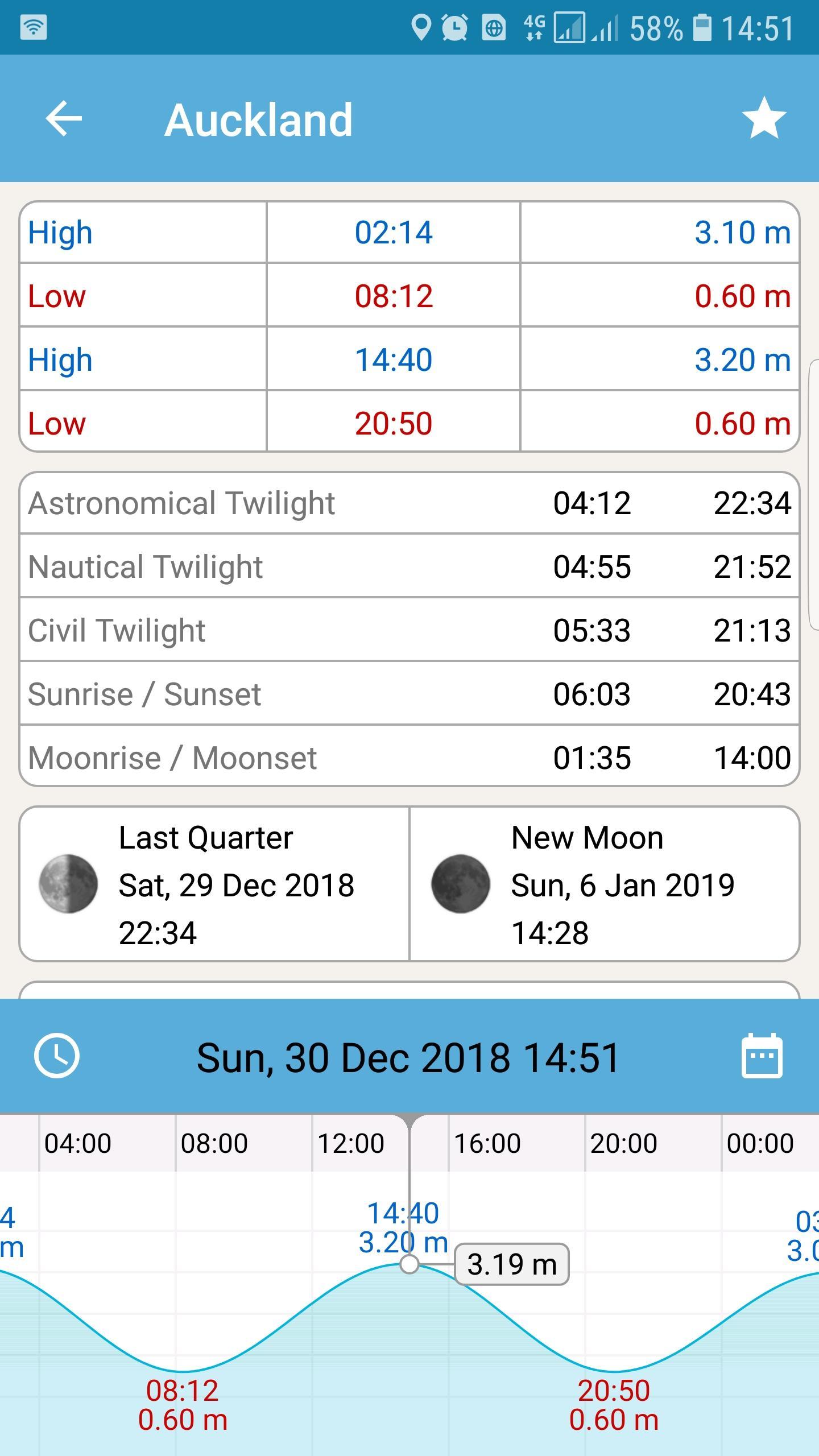
Task: Tap the Wi-Fi icon in status bar
Action: 33,27
